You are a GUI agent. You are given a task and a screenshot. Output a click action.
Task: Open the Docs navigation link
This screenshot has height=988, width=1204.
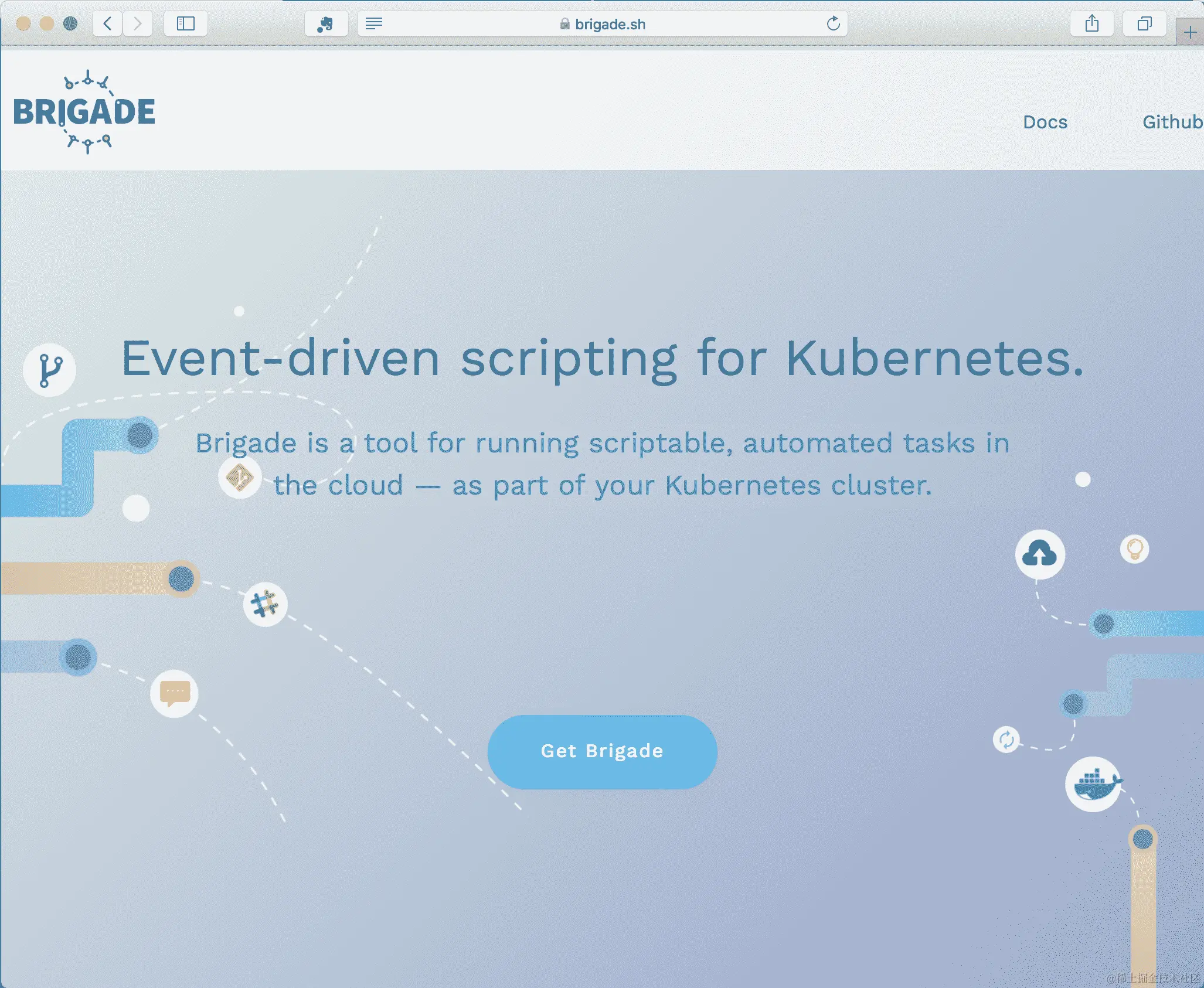coord(1045,122)
